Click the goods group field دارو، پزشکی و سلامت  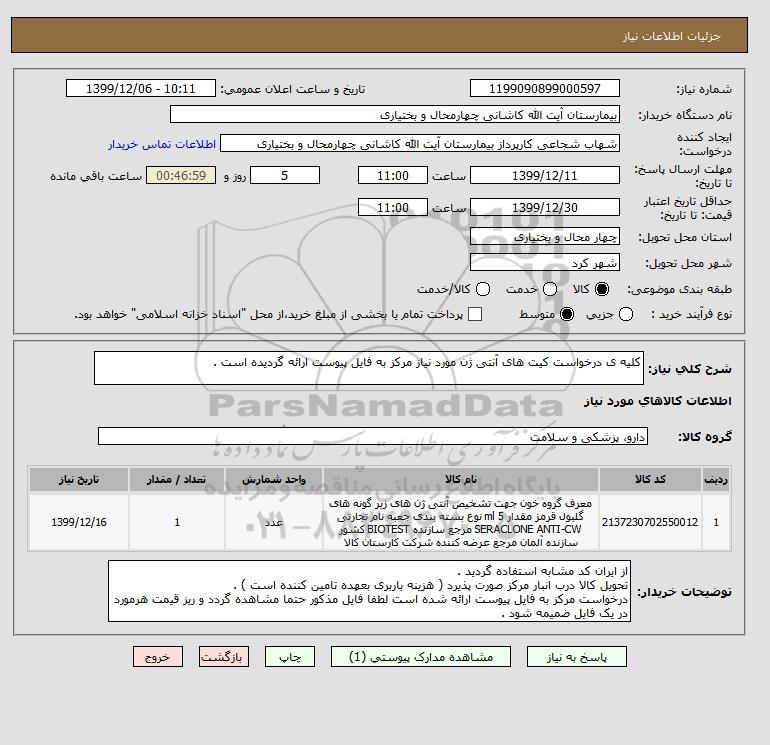(373, 436)
